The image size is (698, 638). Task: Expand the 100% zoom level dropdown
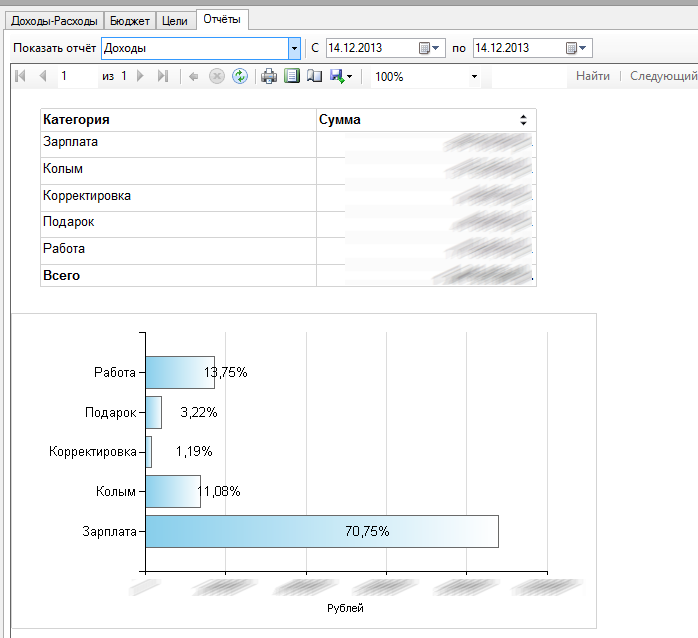[473, 77]
